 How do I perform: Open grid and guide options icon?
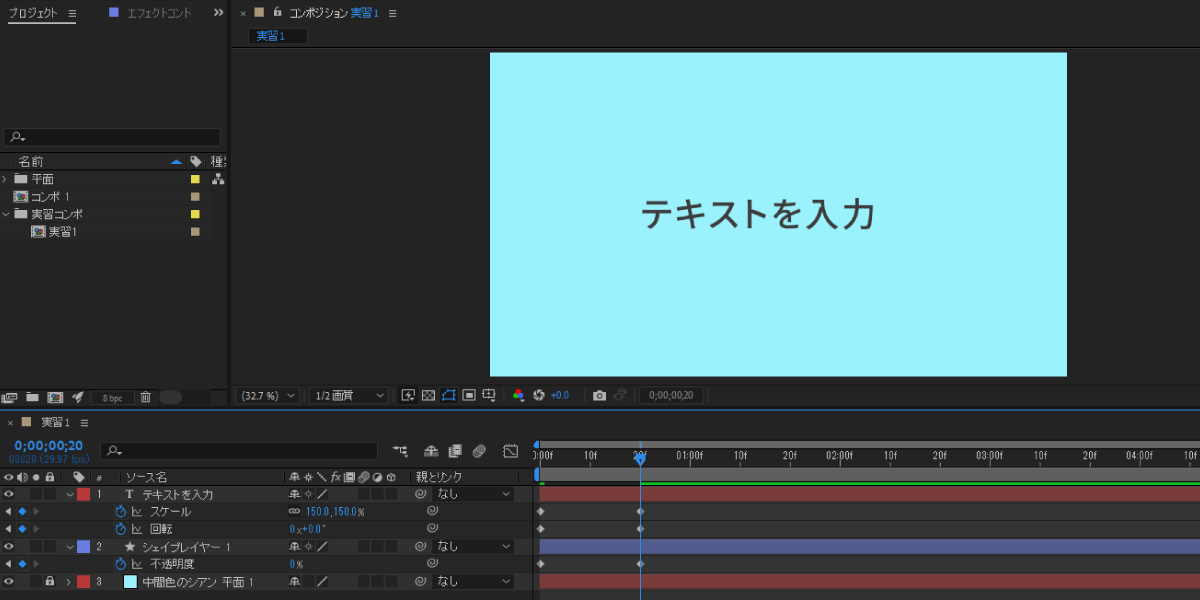tap(489, 395)
